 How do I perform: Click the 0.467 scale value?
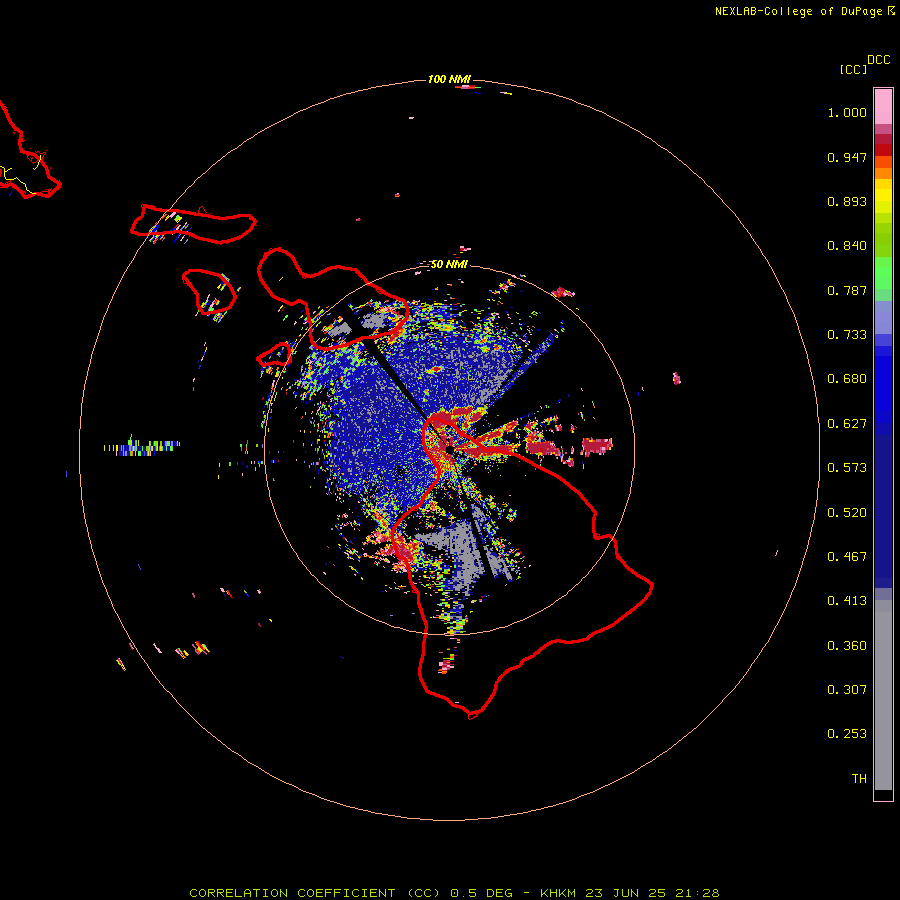click(847, 557)
